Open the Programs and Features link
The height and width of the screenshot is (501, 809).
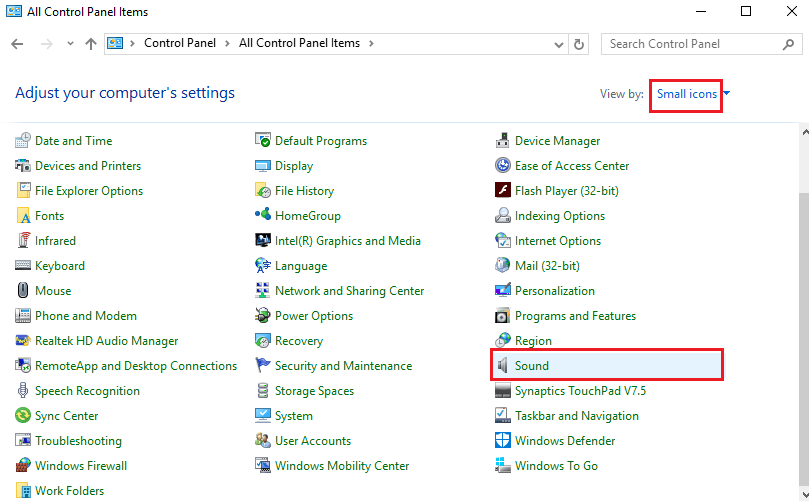575,315
